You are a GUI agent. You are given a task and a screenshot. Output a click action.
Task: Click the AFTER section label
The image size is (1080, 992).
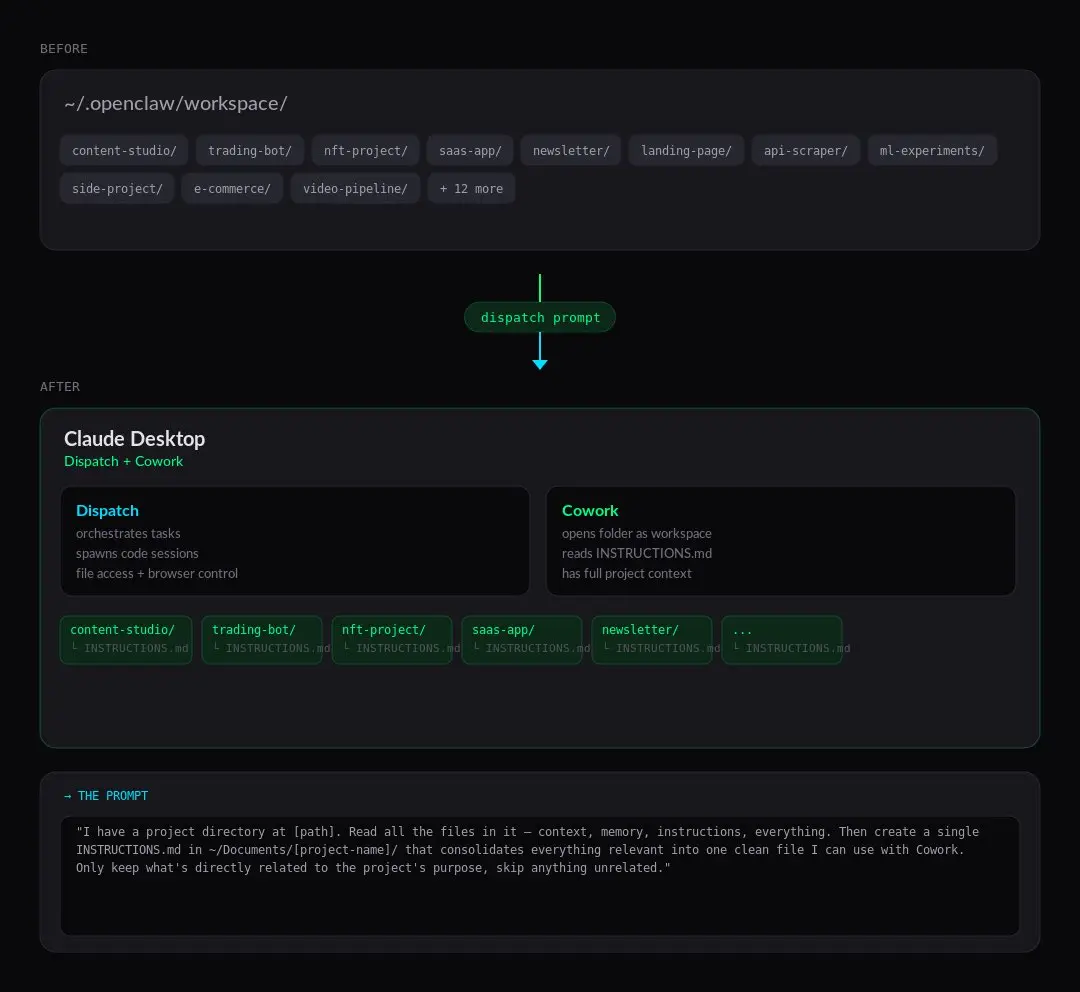[x=60, y=386]
